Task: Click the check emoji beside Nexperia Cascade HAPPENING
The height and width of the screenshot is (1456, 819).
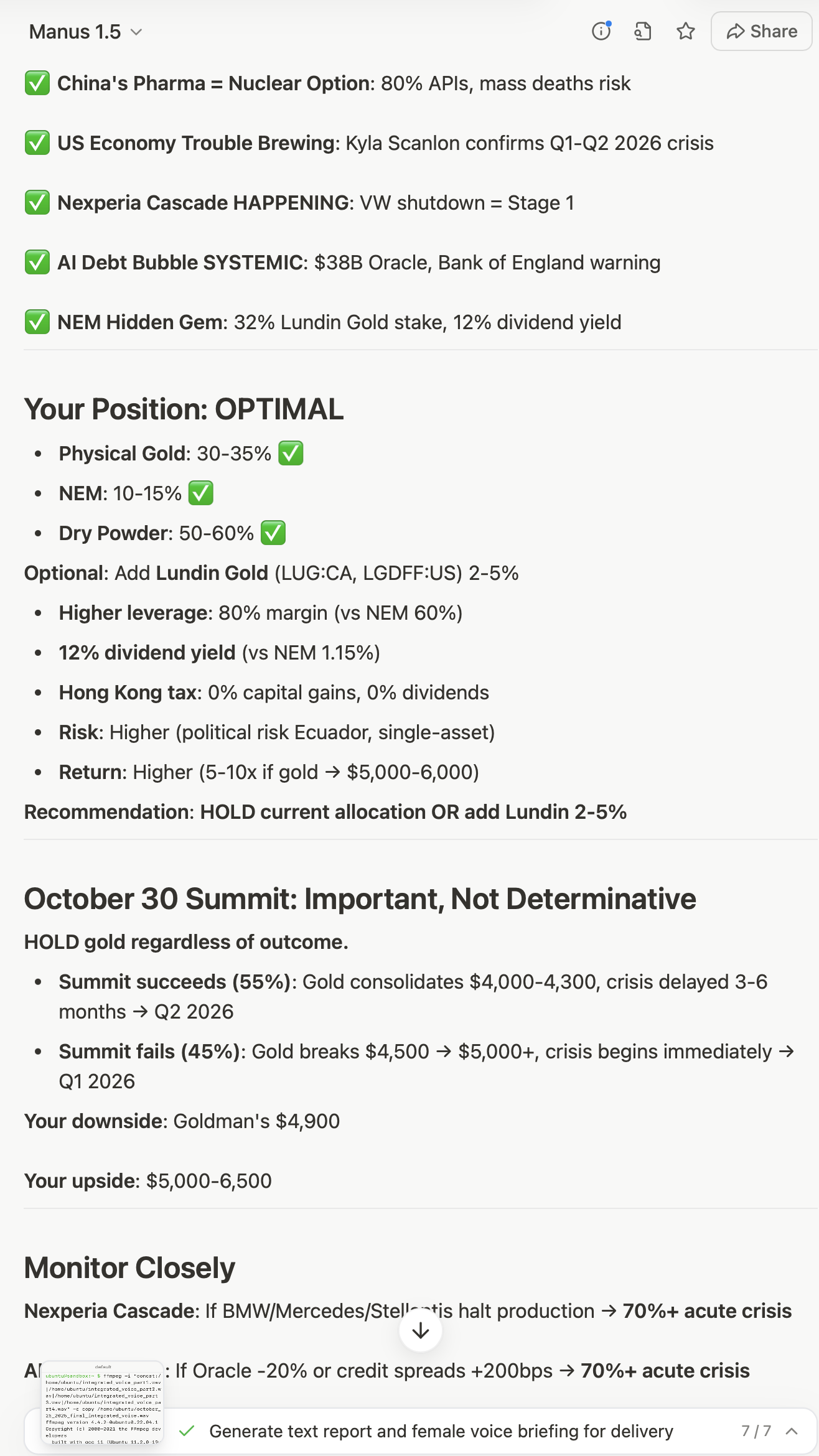Action: [37, 203]
